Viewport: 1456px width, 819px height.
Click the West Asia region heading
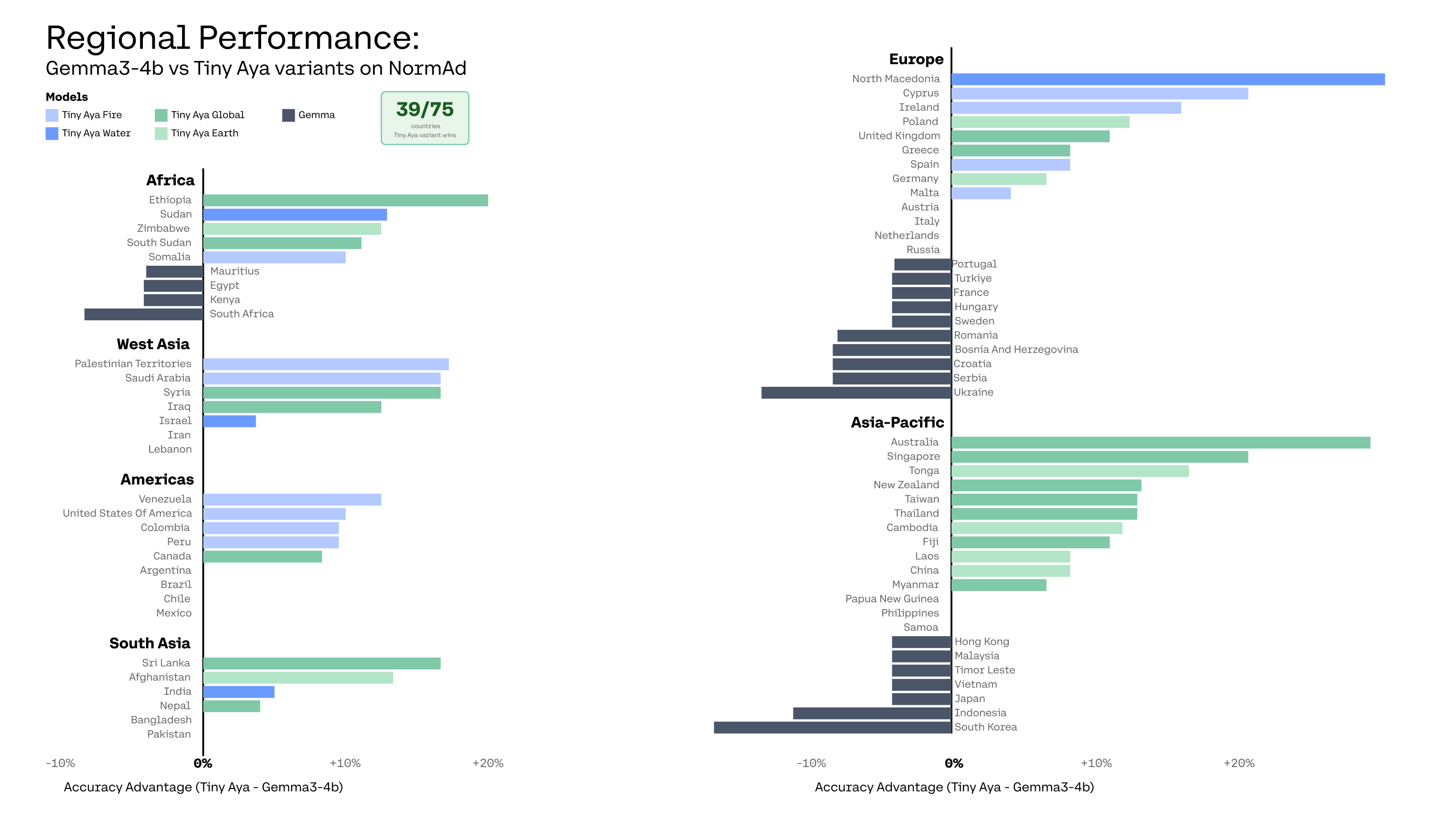[153, 344]
